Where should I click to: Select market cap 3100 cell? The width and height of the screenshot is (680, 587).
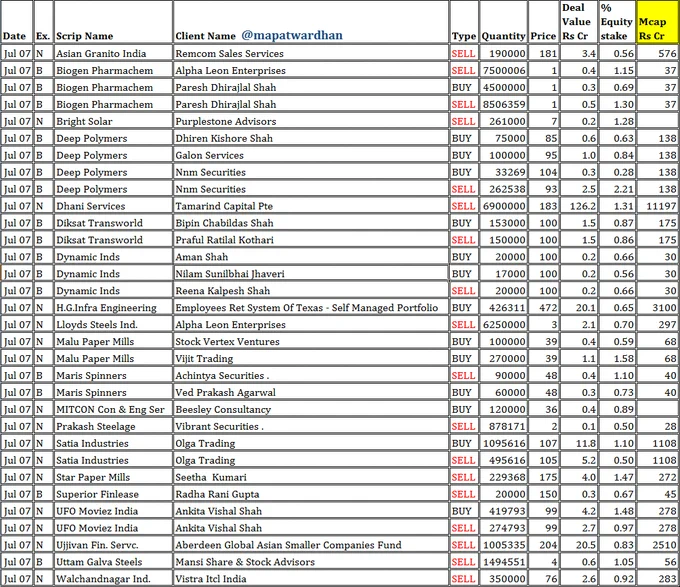click(x=657, y=308)
